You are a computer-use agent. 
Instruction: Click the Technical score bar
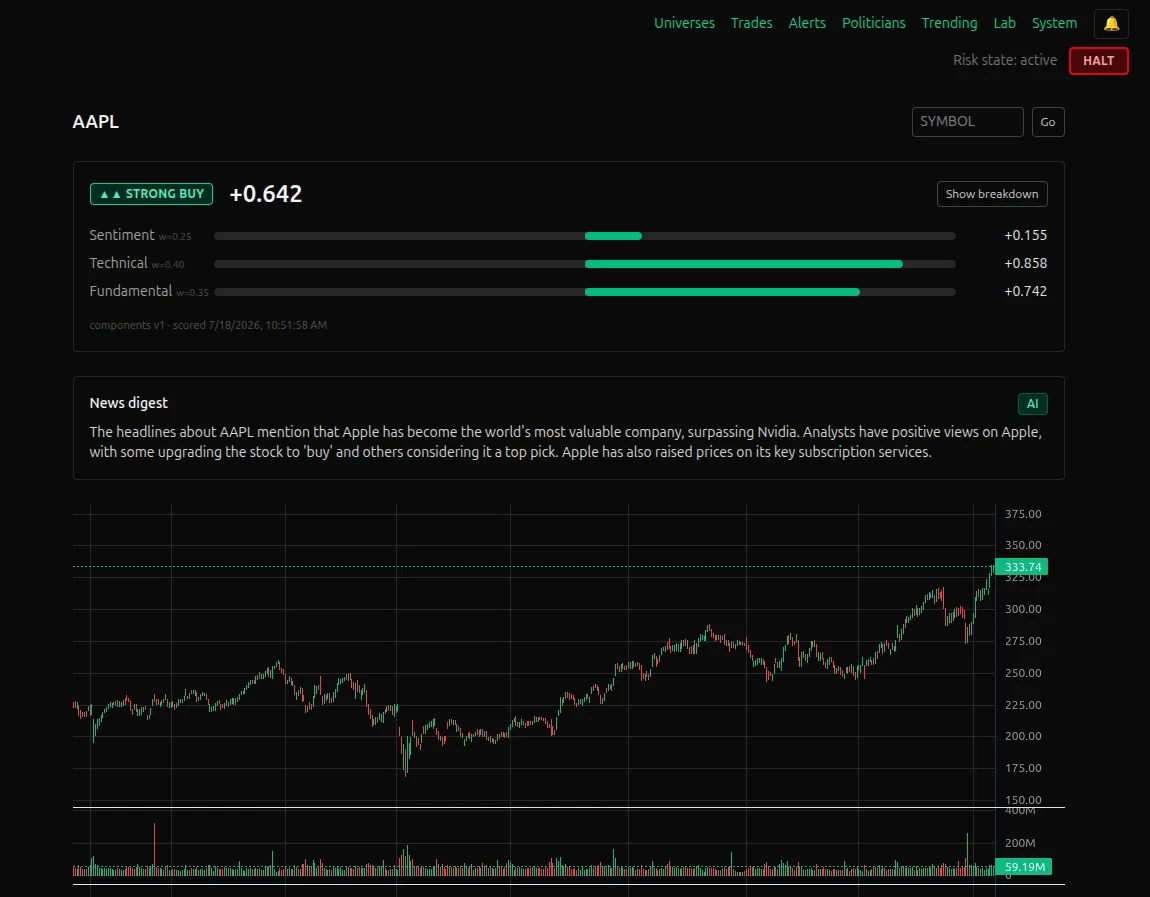(585, 264)
